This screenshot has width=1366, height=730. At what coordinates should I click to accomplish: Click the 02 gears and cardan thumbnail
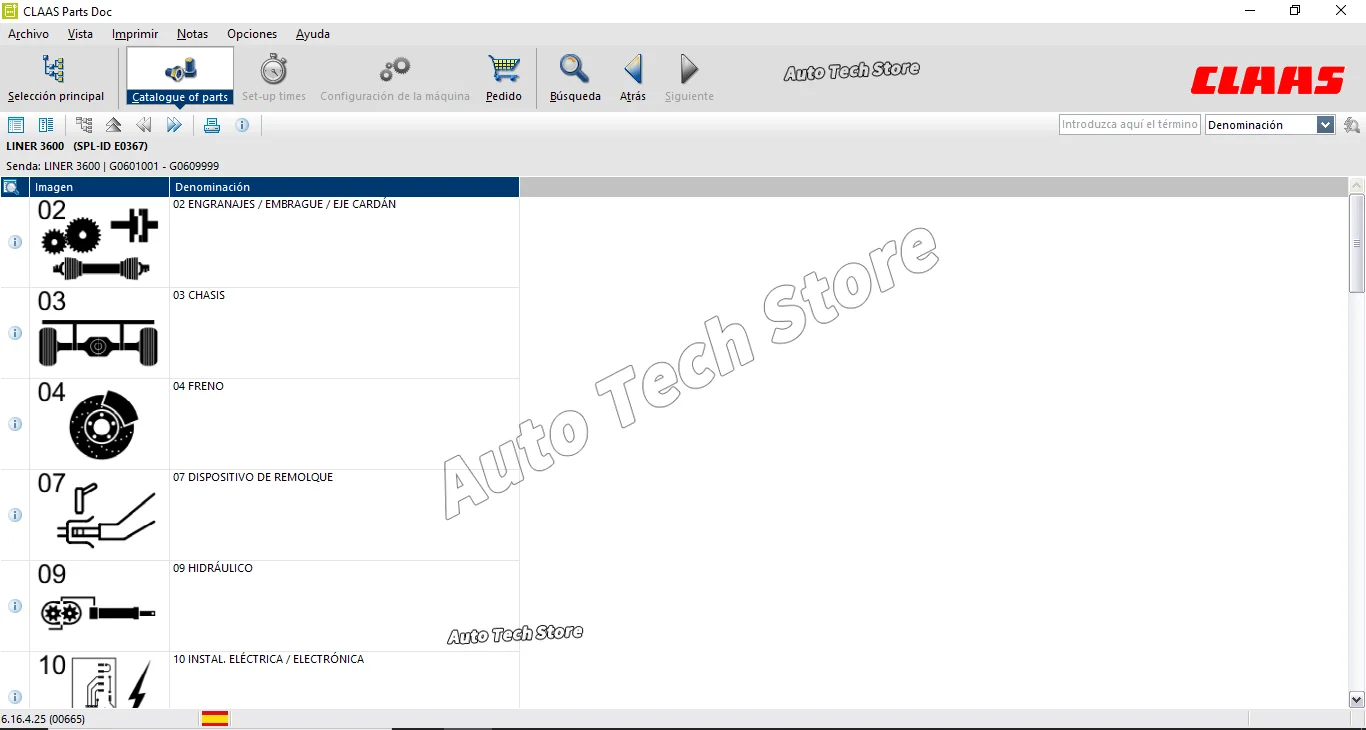99,241
